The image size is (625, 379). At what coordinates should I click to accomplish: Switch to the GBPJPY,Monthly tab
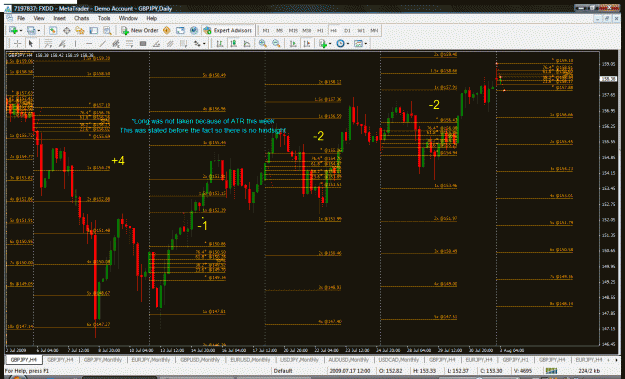(x=102, y=360)
